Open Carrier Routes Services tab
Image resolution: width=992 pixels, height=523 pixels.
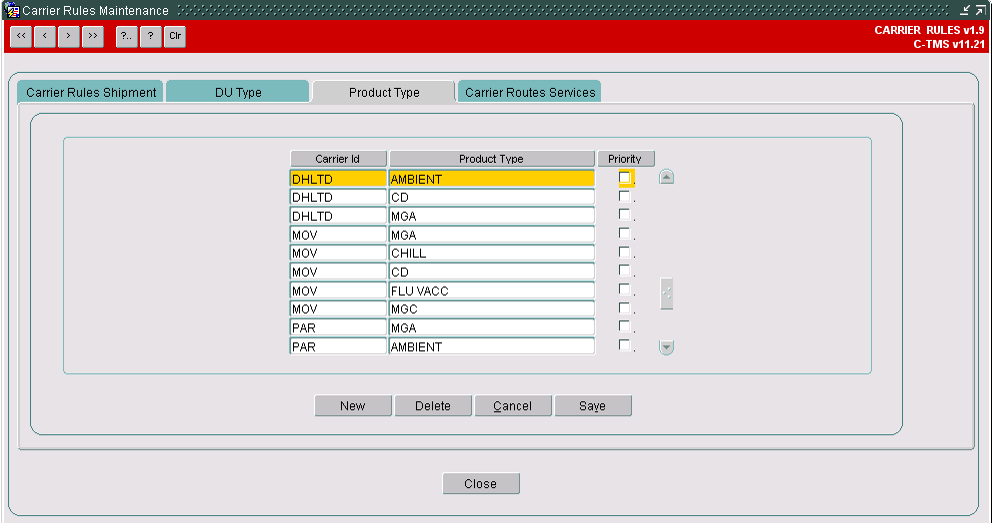coord(530,92)
